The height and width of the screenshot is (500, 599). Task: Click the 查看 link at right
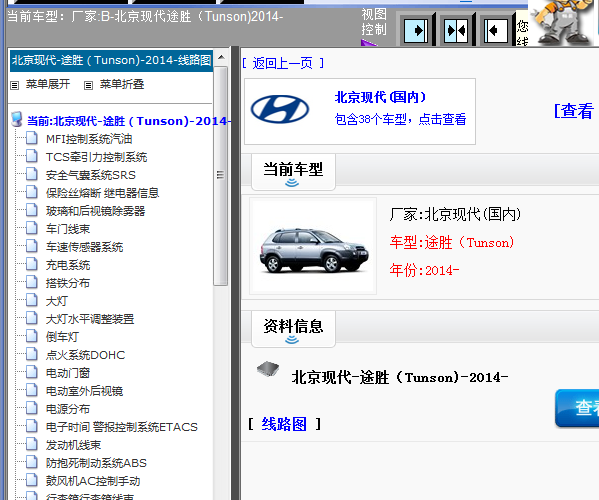(575, 111)
